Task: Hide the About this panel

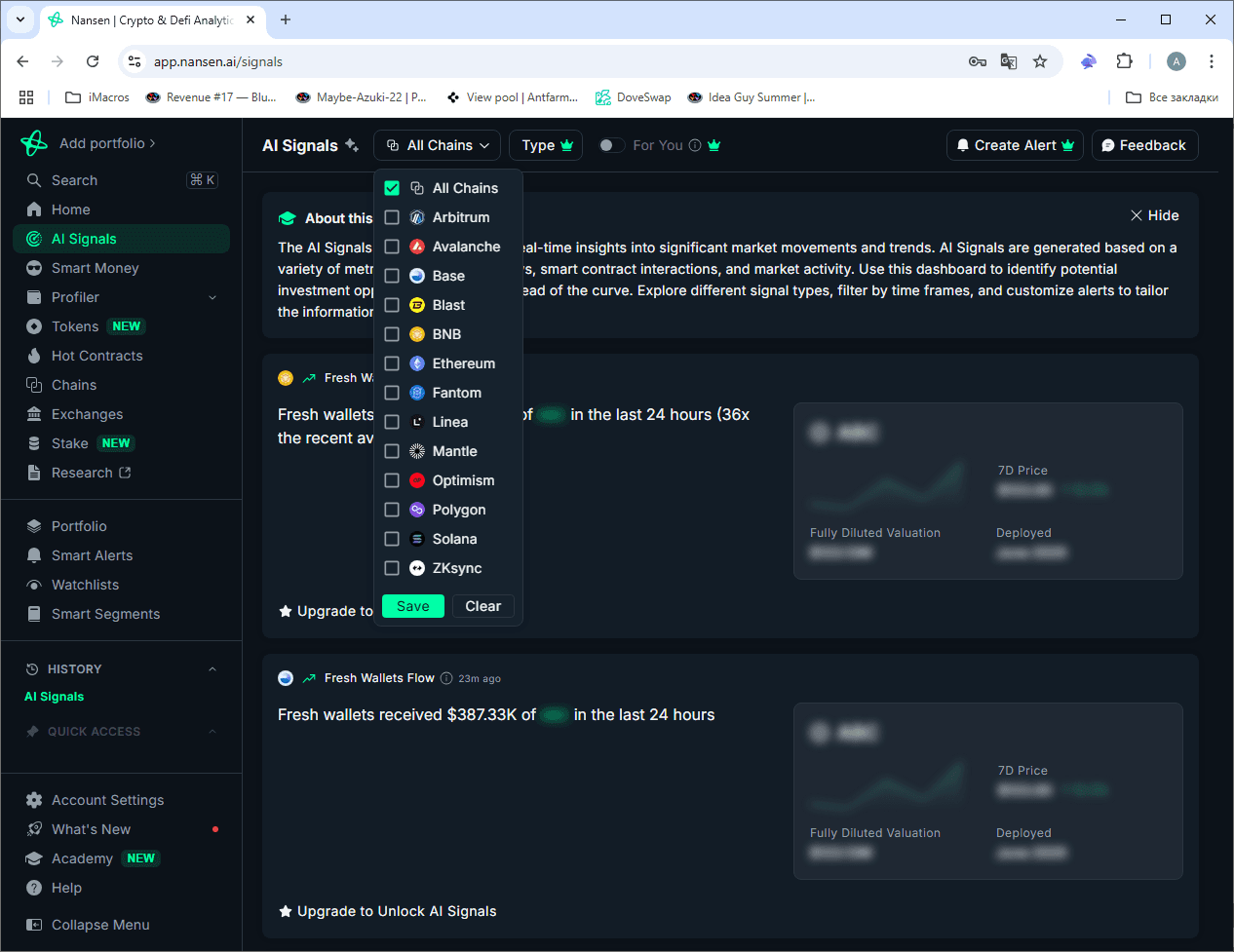Action: 1155,215
